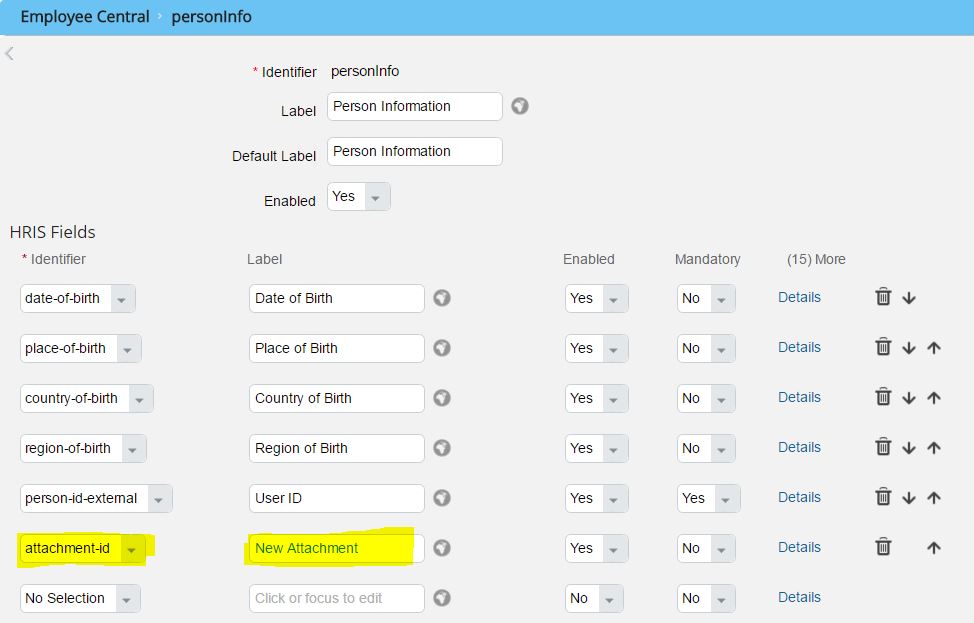The image size is (974, 623).
Task: Delete the region-of-birth field row
Action: tap(883, 447)
